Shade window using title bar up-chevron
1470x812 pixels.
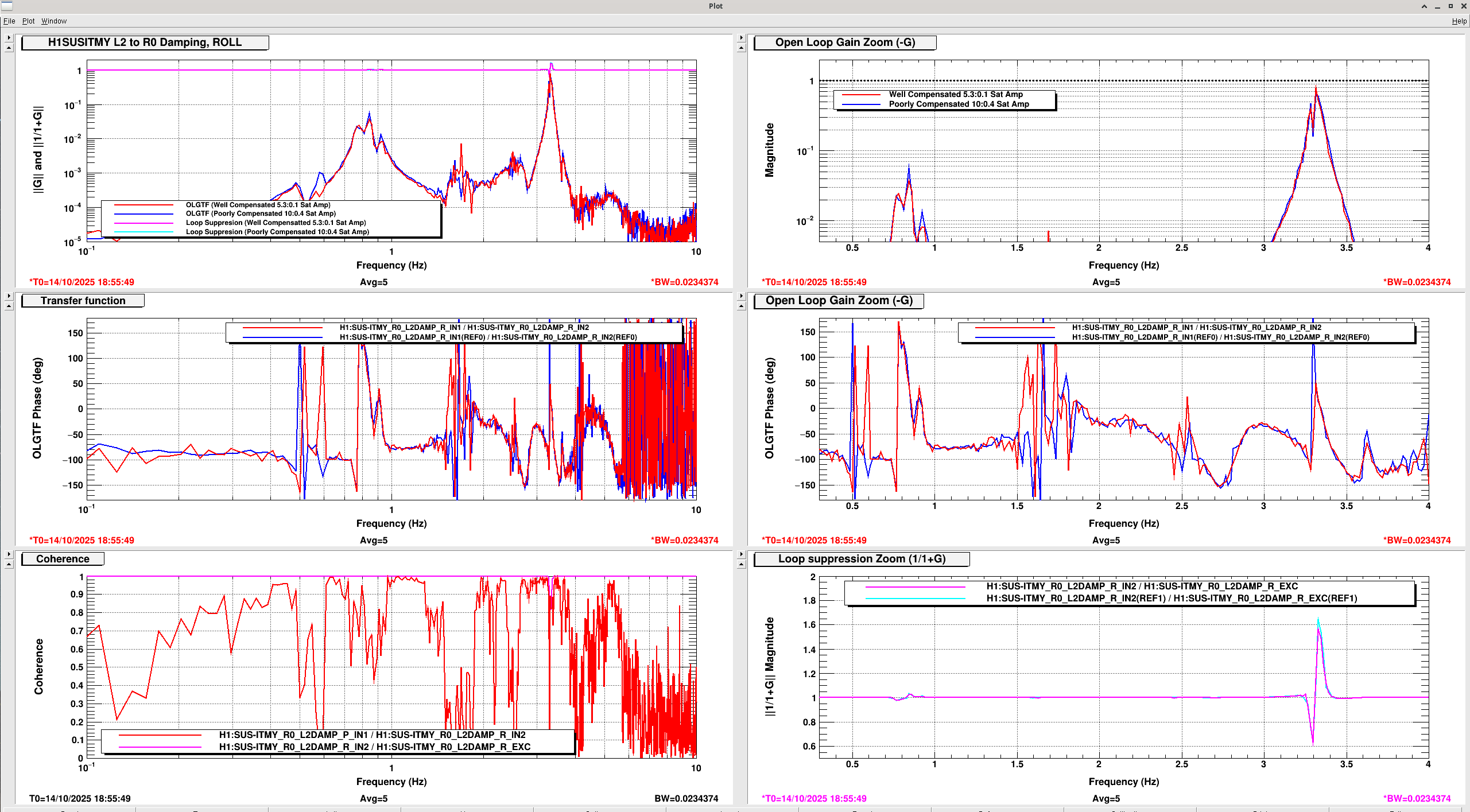point(1424,6)
